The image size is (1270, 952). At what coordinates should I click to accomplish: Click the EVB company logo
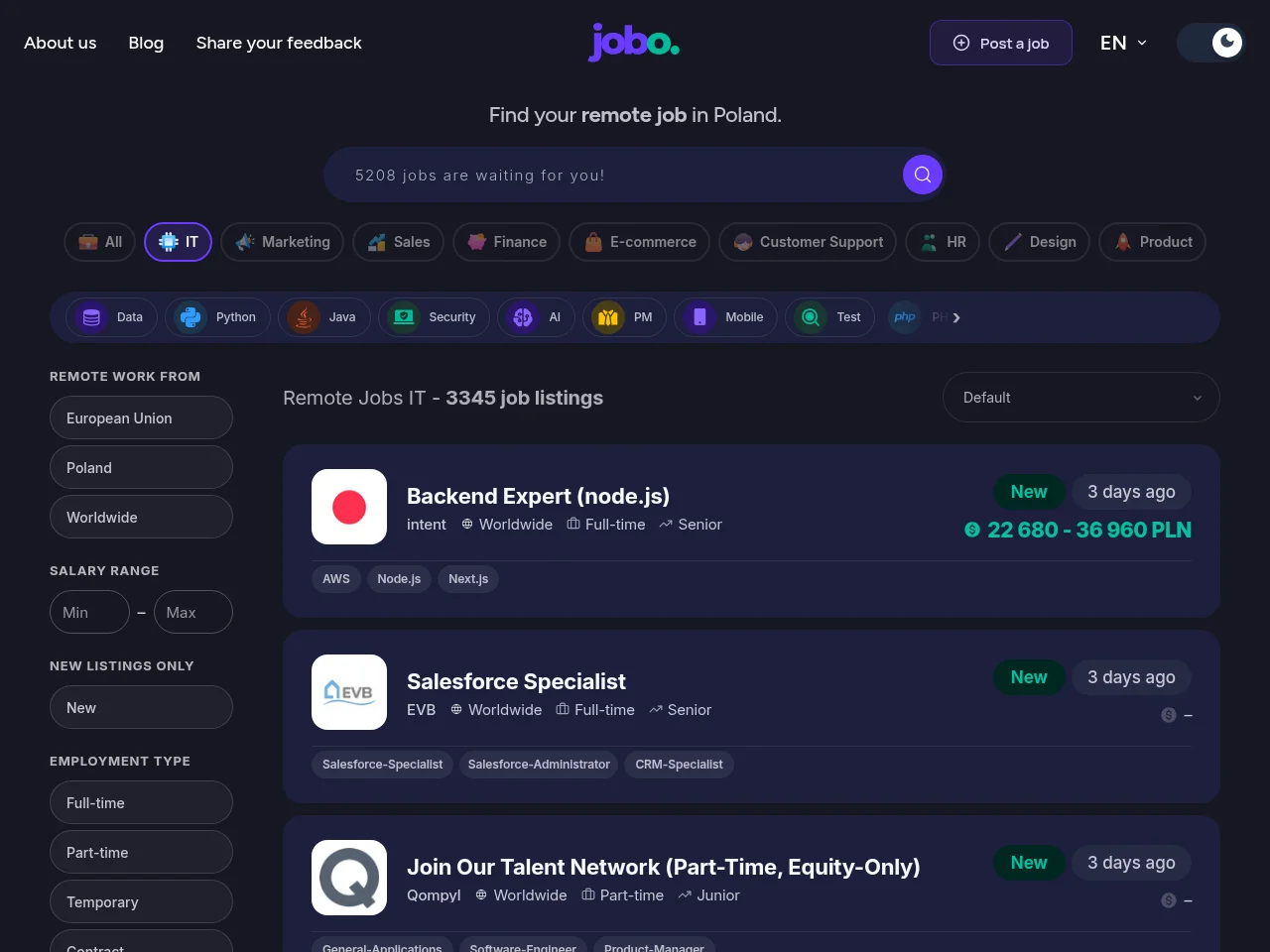pyautogui.click(x=349, y=692)
